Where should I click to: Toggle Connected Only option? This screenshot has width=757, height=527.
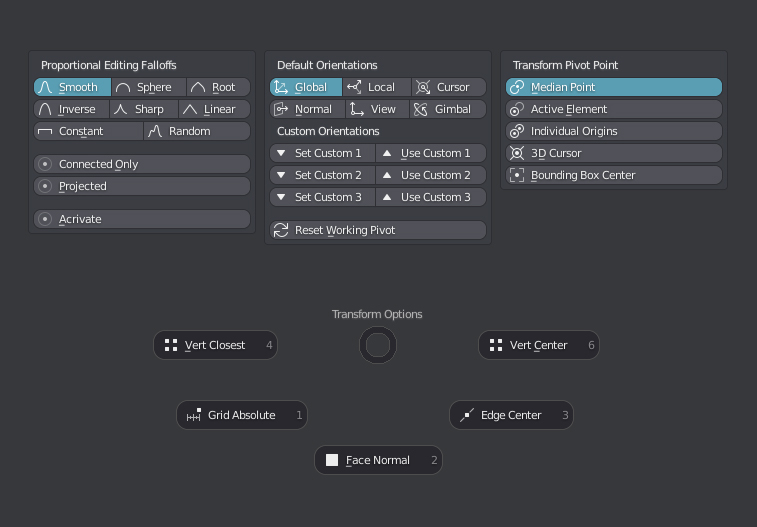(x=142, y=164)
